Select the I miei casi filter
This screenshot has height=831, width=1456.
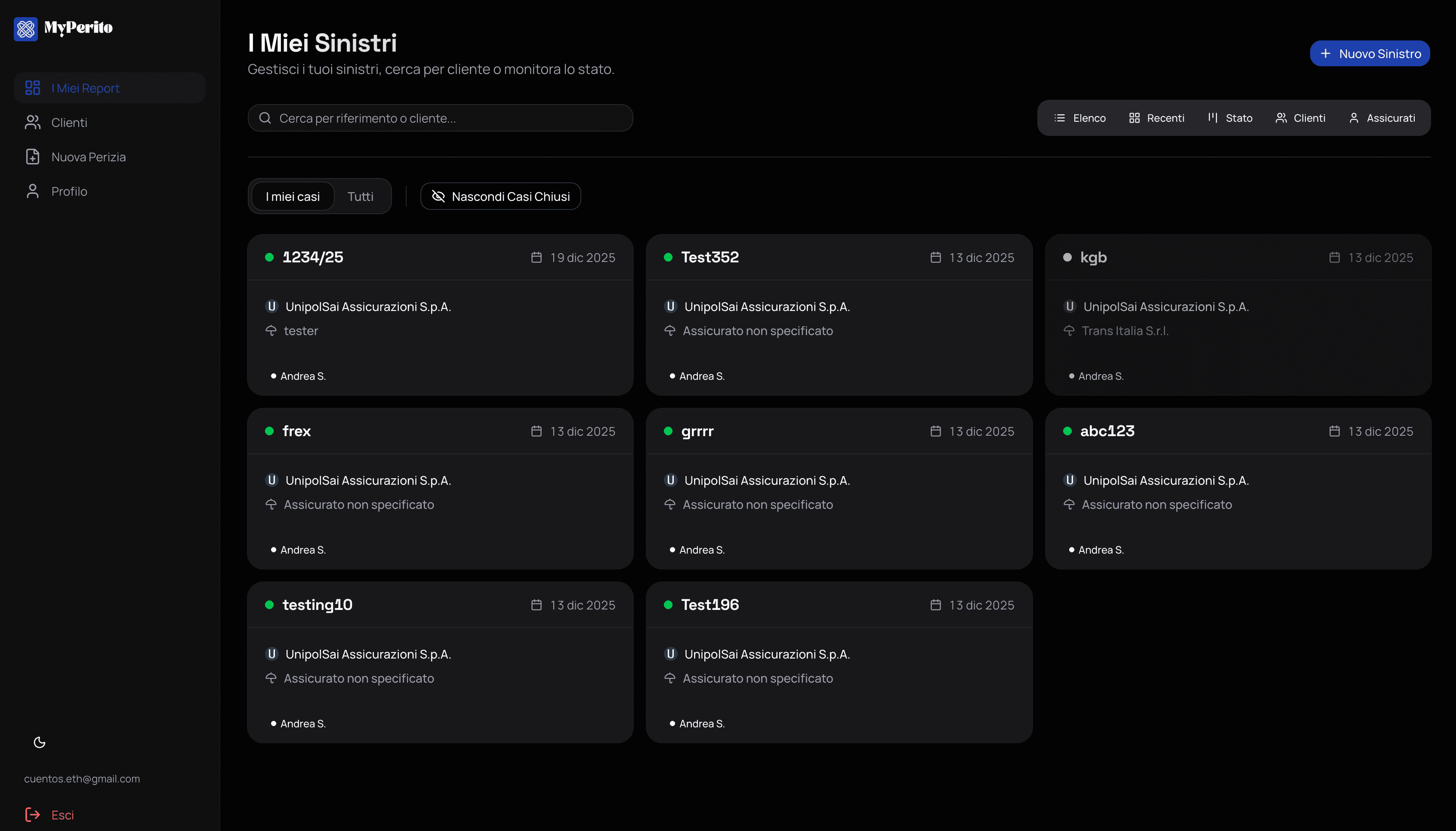click(x=292, y=196)
